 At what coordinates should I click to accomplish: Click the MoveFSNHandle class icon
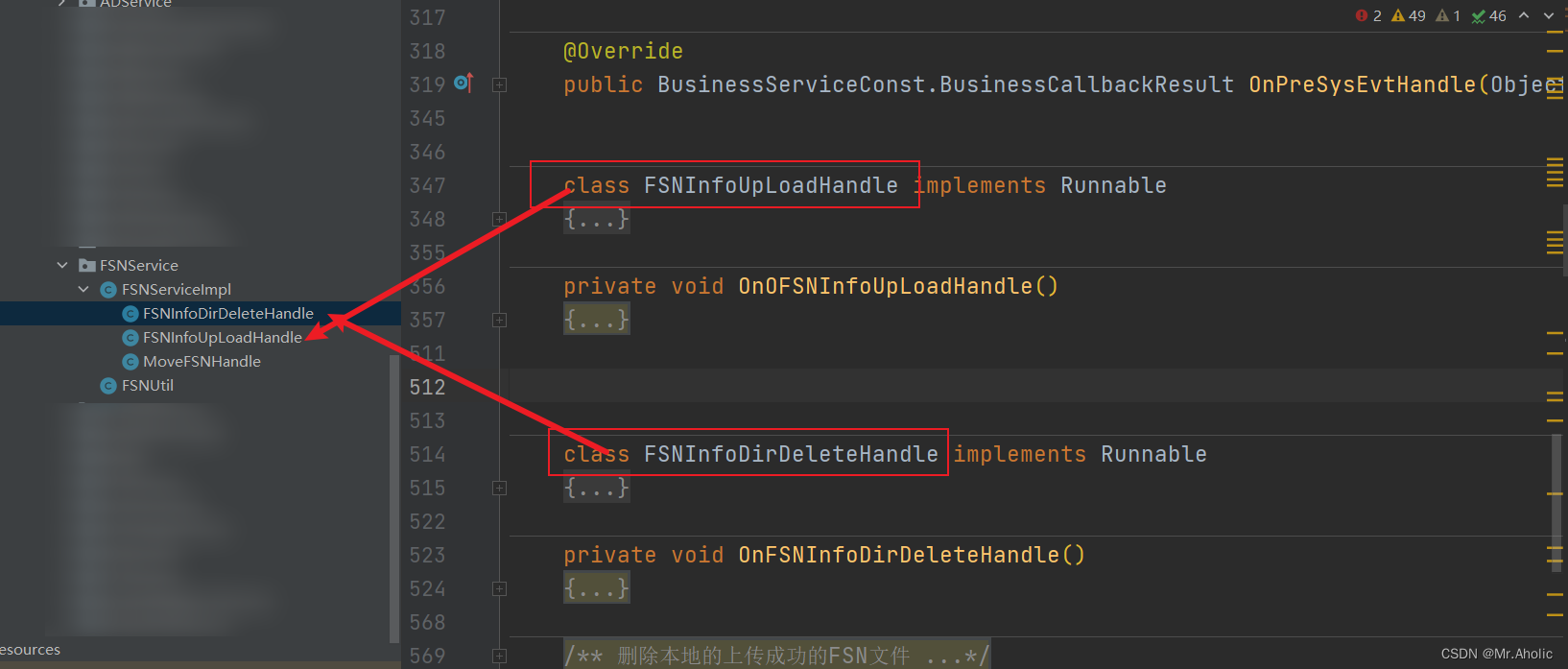pyautogui.click(x=131, y=361)
